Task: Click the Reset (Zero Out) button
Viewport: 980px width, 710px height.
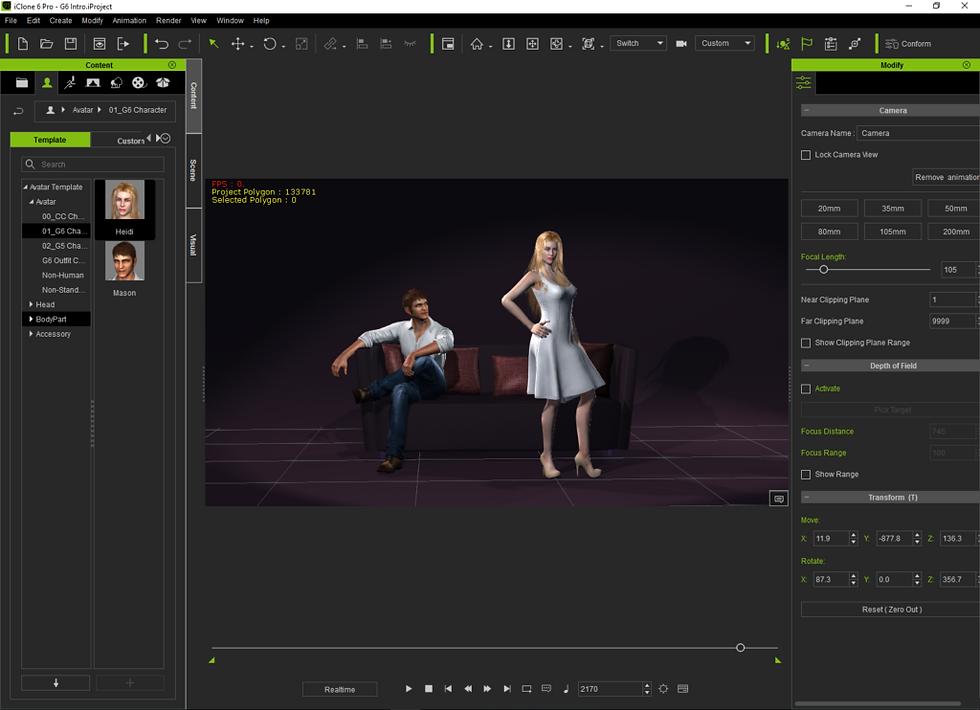Action: pos(890,609)
